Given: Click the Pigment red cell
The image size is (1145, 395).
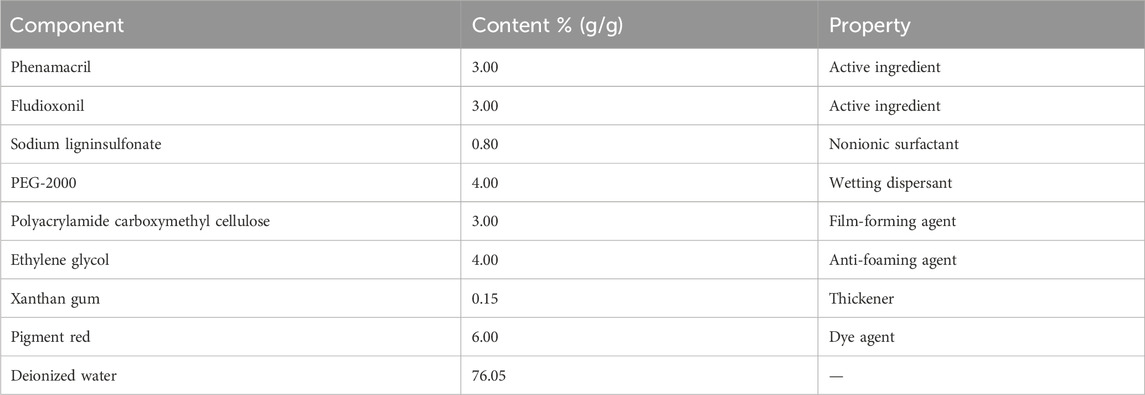Looking at the screenshot, I should coord(230,337).
